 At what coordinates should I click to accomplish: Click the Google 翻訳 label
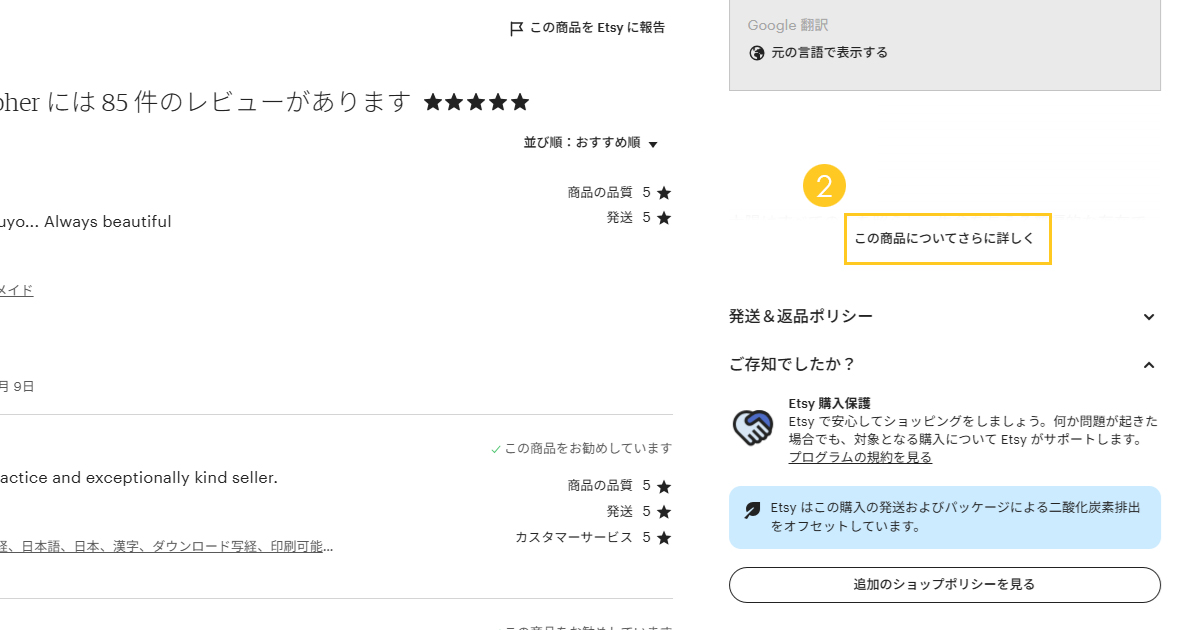pos(788,26)
